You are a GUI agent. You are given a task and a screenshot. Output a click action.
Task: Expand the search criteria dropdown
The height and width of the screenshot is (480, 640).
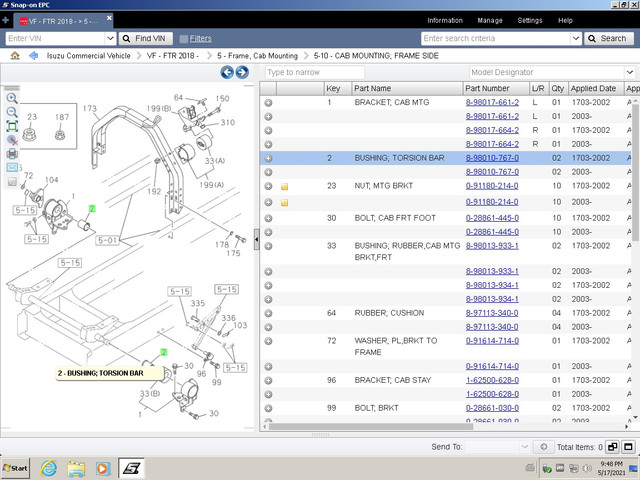(576, 38)
